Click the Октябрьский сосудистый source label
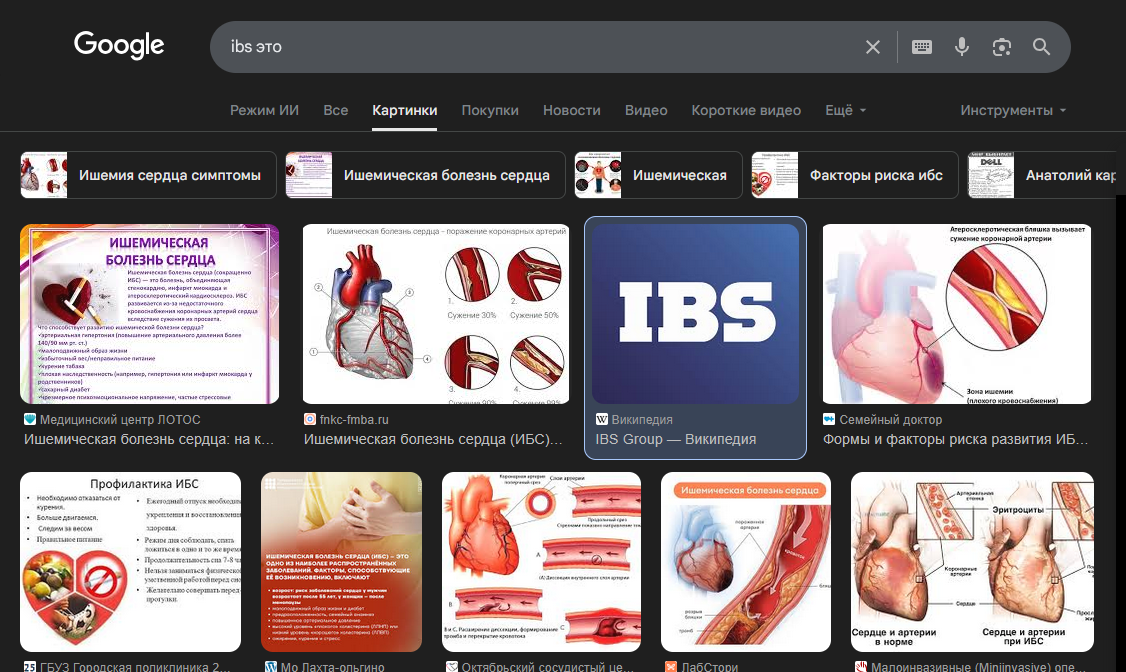The width and height of the screenshot is (1126, 672). 548,666
